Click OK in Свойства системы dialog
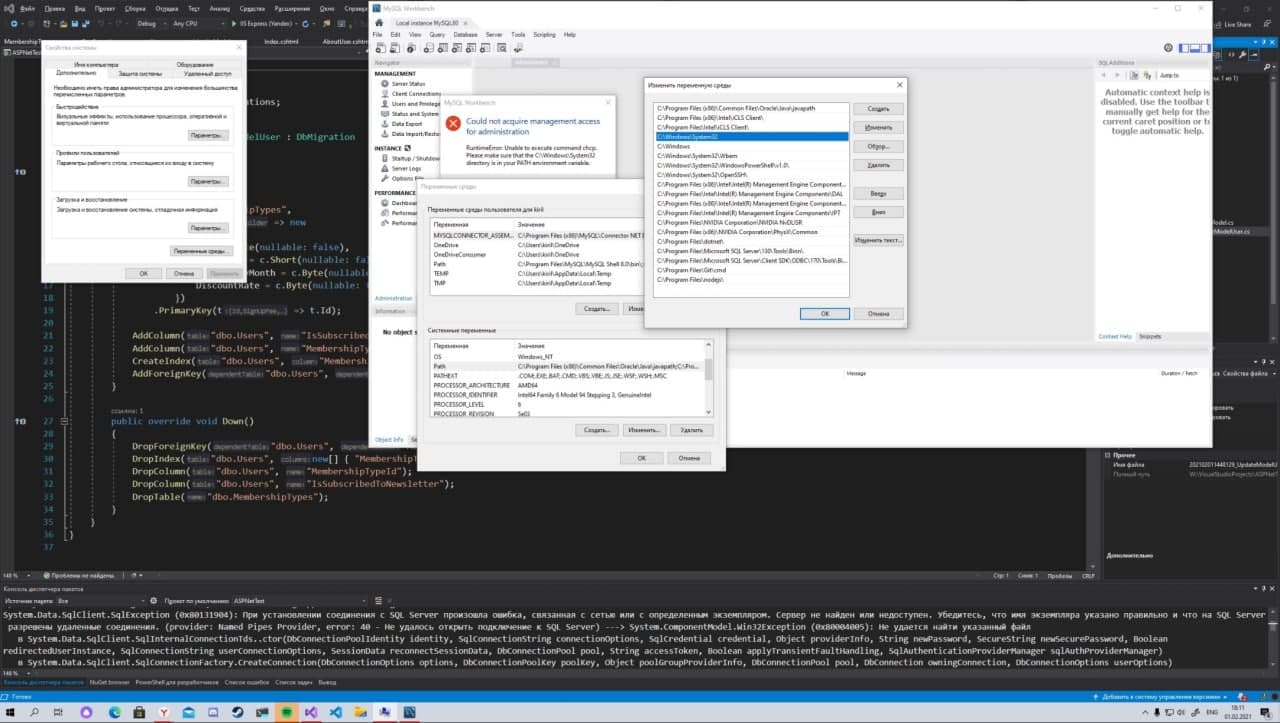1280x723 pixels. click(x=143, y=273)
